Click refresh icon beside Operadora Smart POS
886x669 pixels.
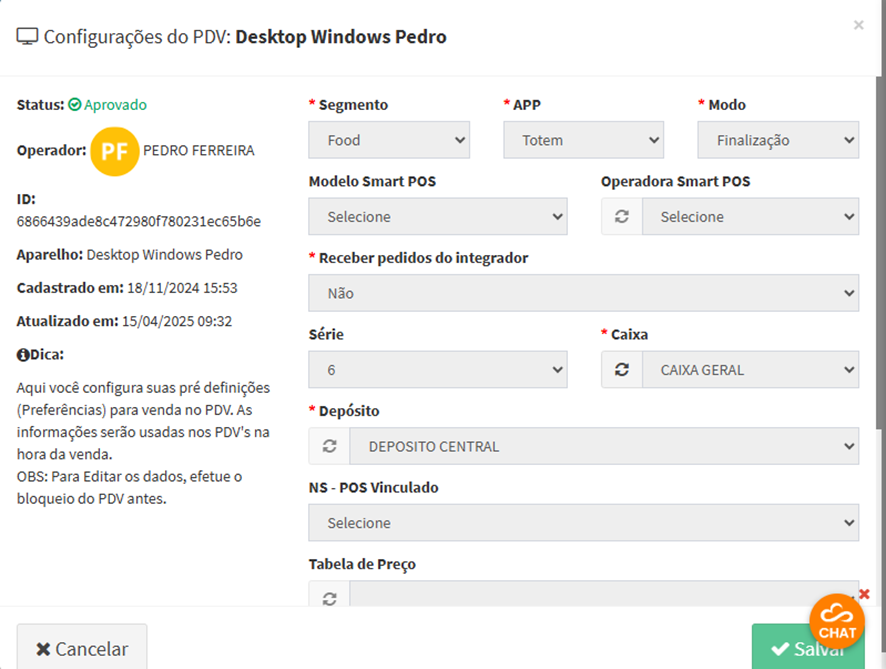pyautogui.click(x=621, y=217)
